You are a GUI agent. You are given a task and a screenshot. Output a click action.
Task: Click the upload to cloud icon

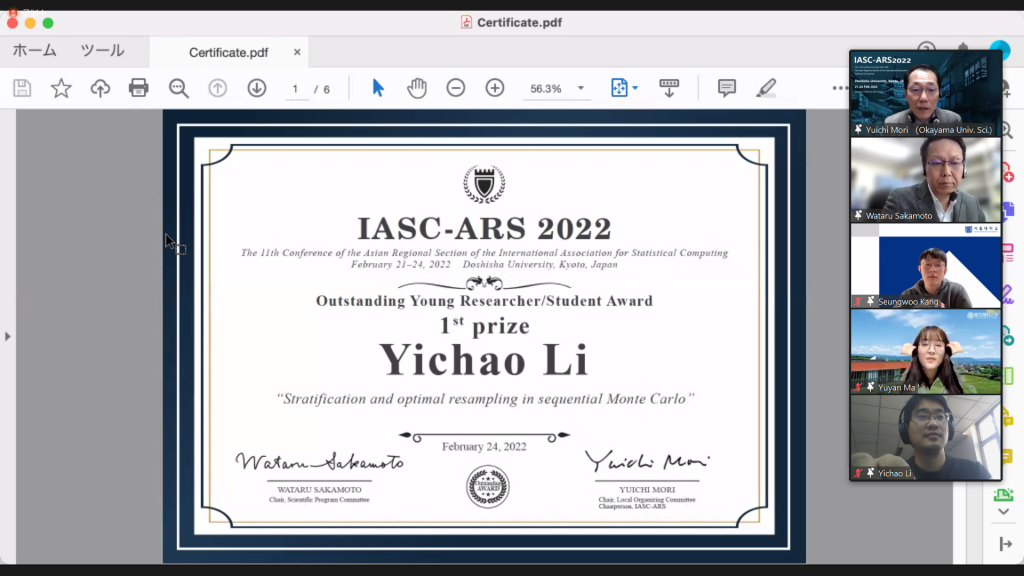[100, 88]
